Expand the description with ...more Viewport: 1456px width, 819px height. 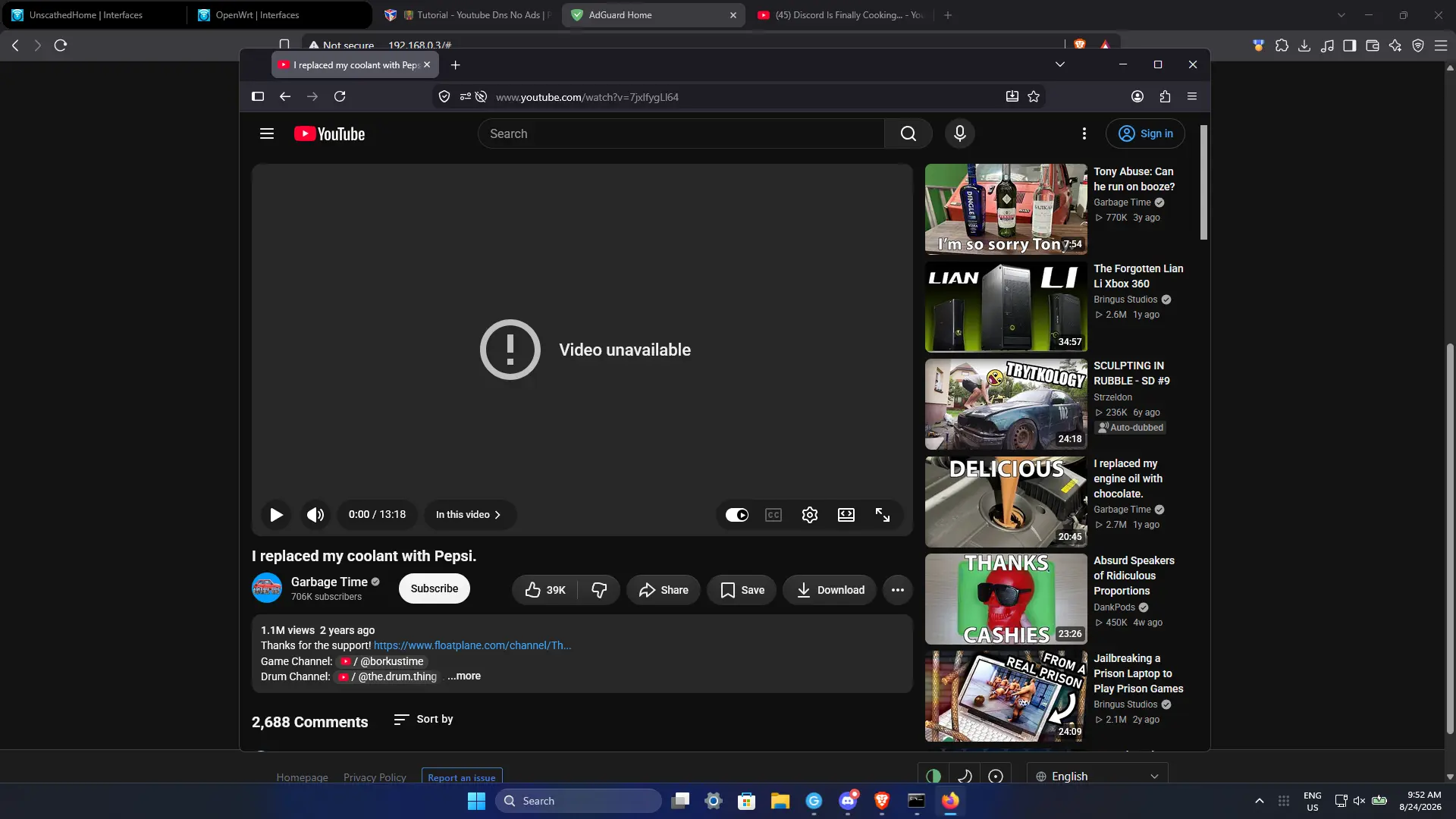pos(464,676)
